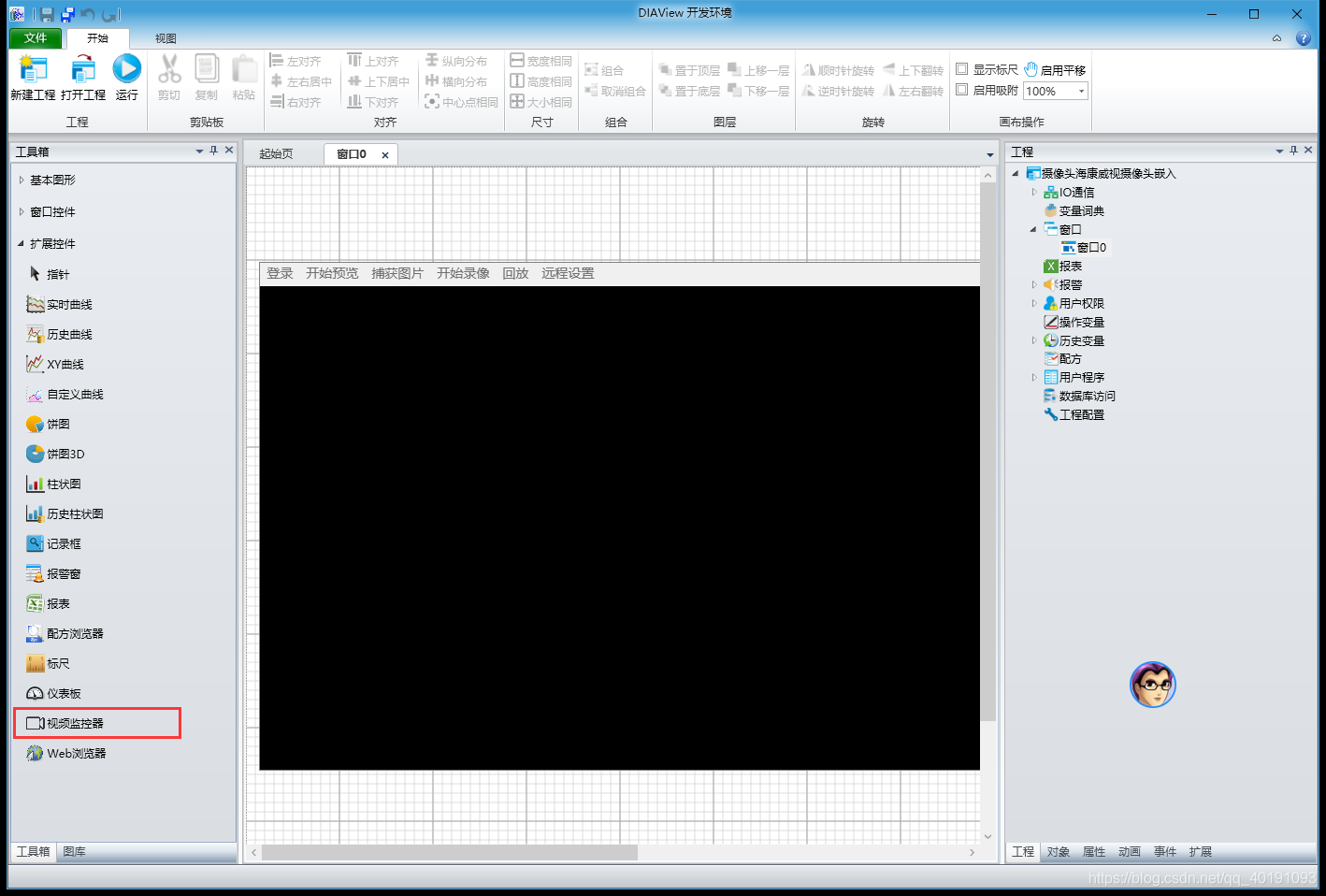Toggle 启用平移 pan mode
Screen dimensions: 1326x896
[1055, 69]
